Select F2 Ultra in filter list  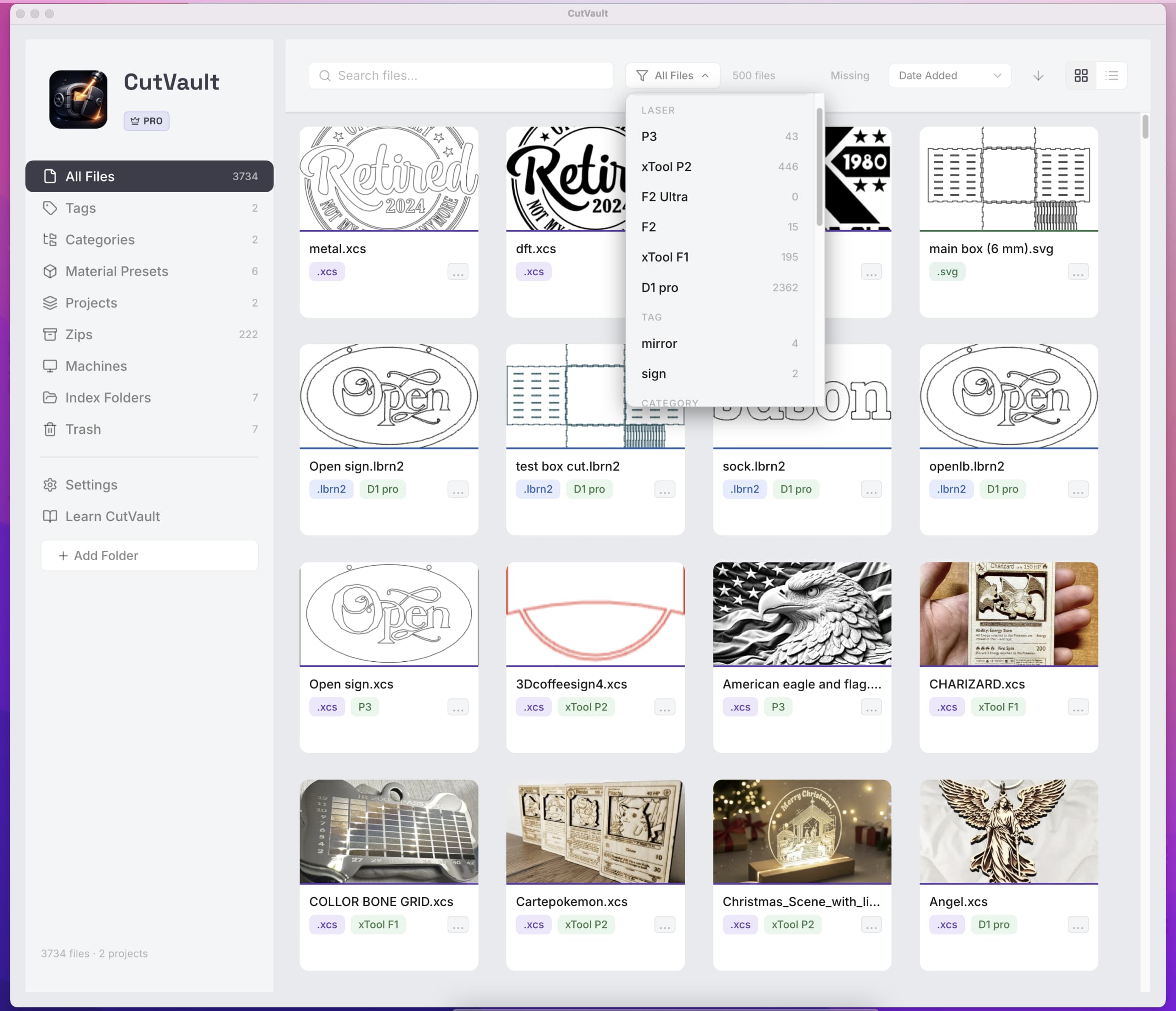click(x=720, y=197)
